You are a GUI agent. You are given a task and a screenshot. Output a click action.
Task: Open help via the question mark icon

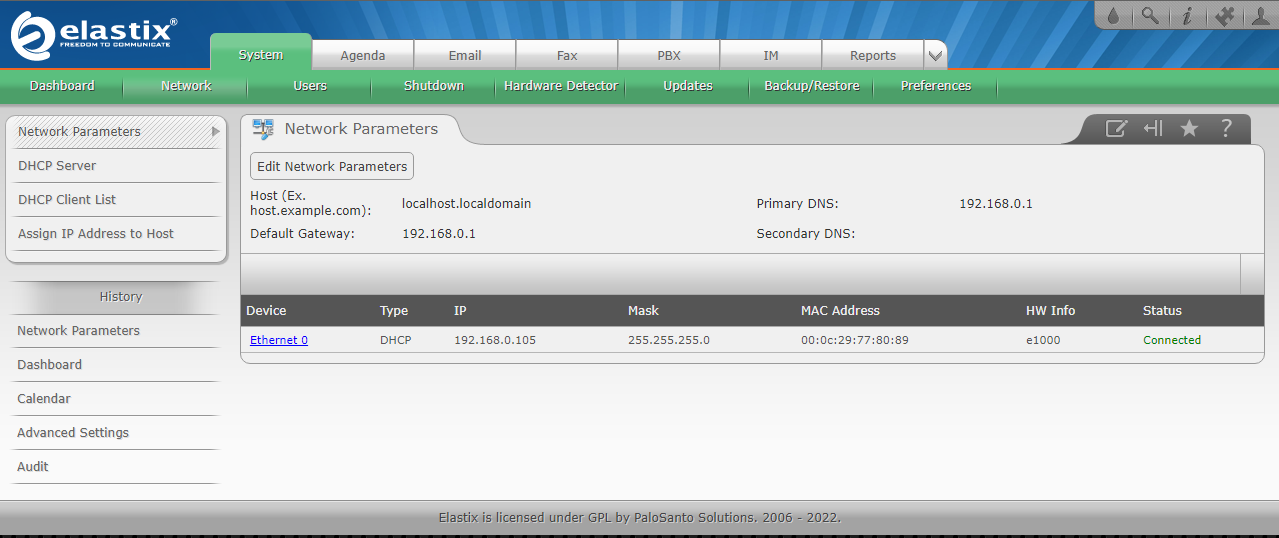click(1226, 128)
